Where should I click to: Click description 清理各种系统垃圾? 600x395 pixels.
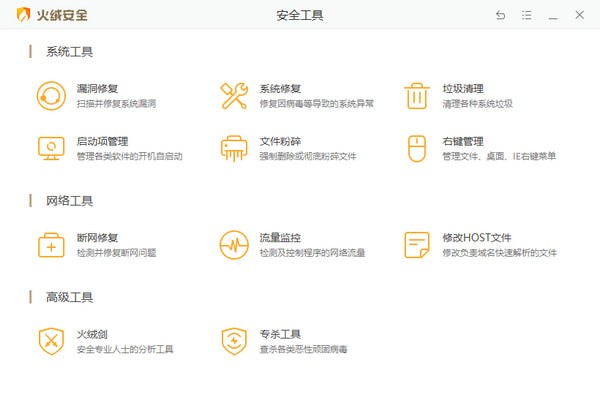click(477, 103)
